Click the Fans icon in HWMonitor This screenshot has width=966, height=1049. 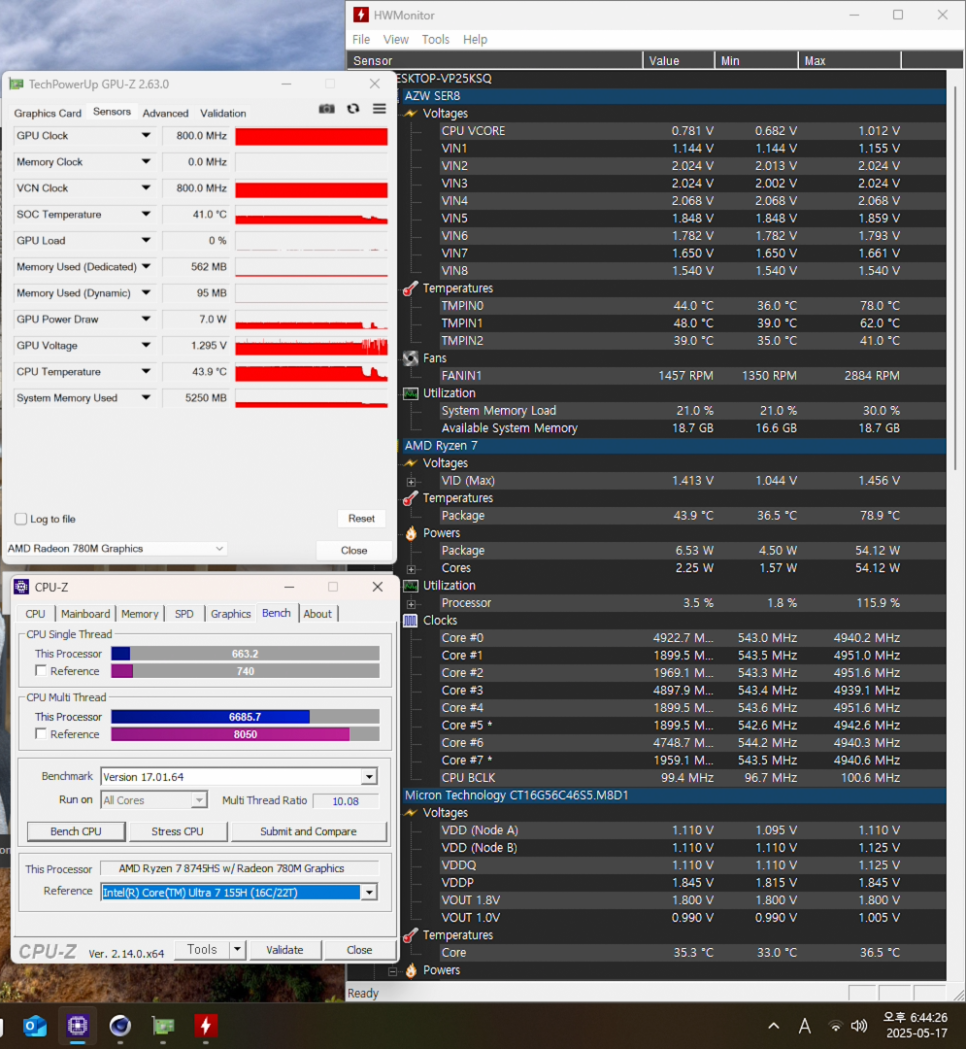coord(411,358)
